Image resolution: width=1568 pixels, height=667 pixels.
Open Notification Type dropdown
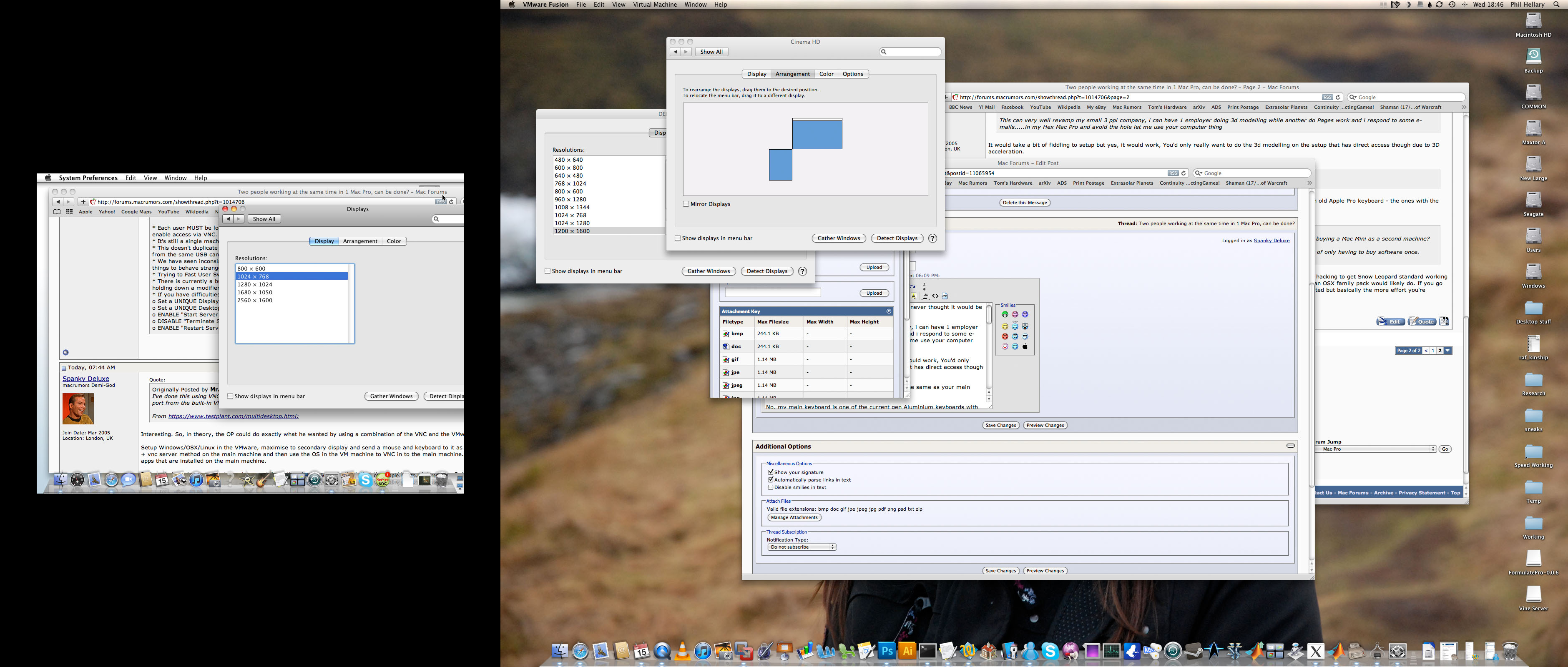click(802, 547)
